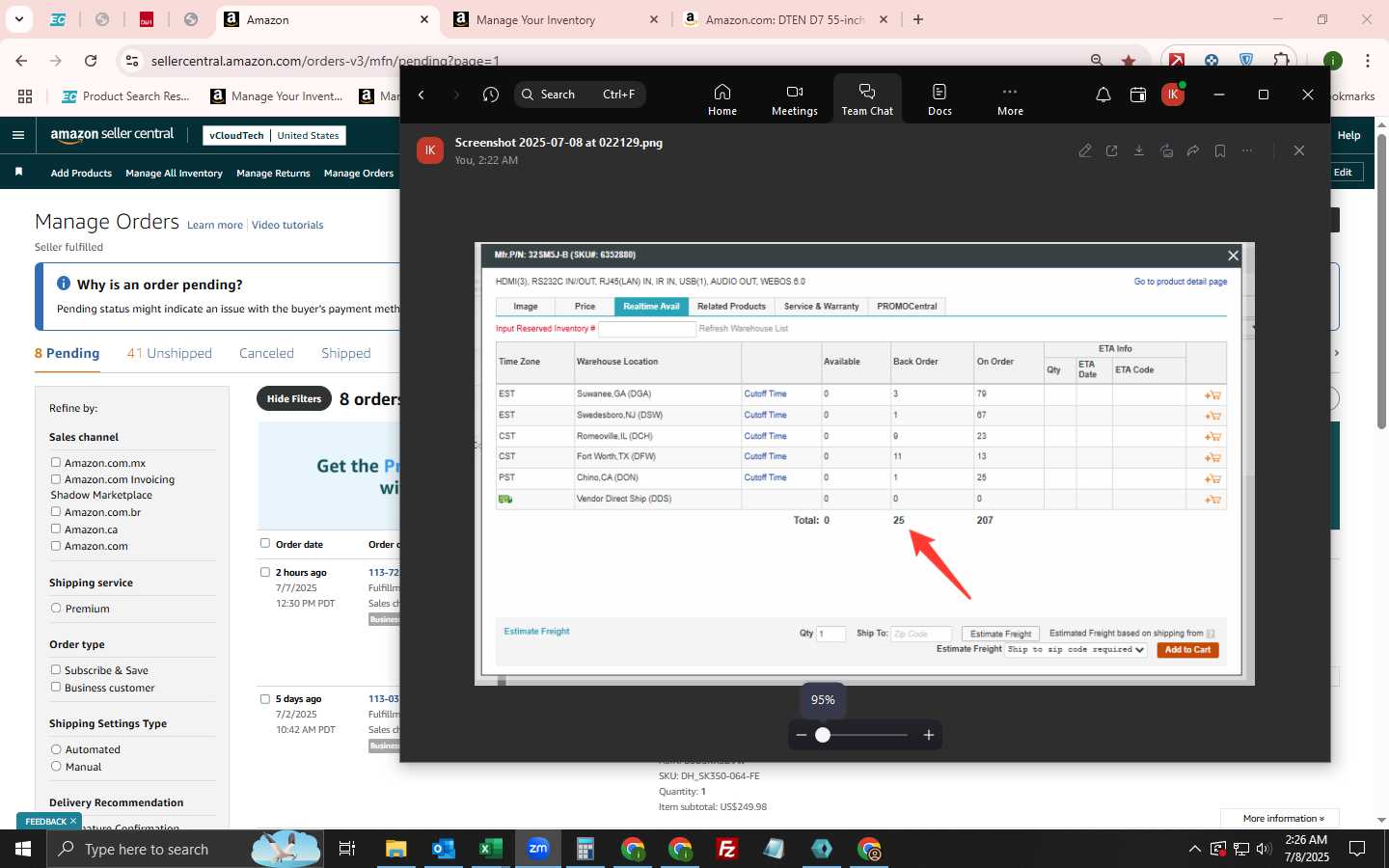
Task: Click Hide Filters button
Action: (293, 398)
